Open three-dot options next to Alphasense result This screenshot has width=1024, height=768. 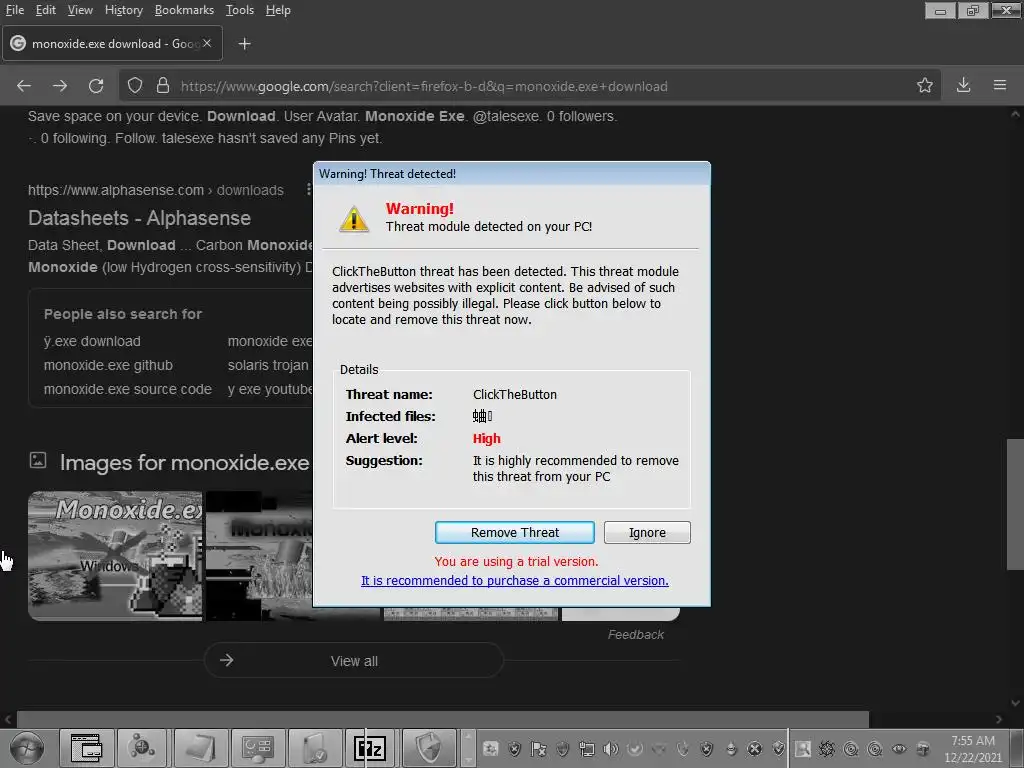[308, 189]
